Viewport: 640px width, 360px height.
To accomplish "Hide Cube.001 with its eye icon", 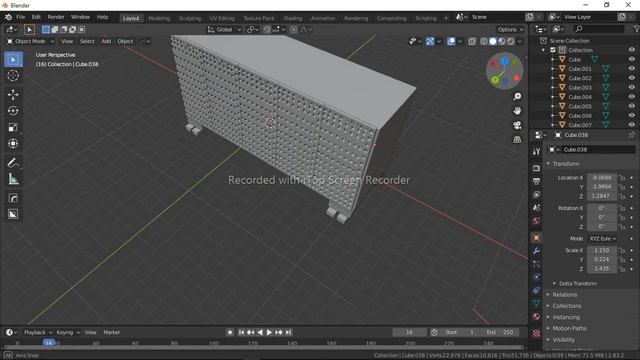I will 631,69.
